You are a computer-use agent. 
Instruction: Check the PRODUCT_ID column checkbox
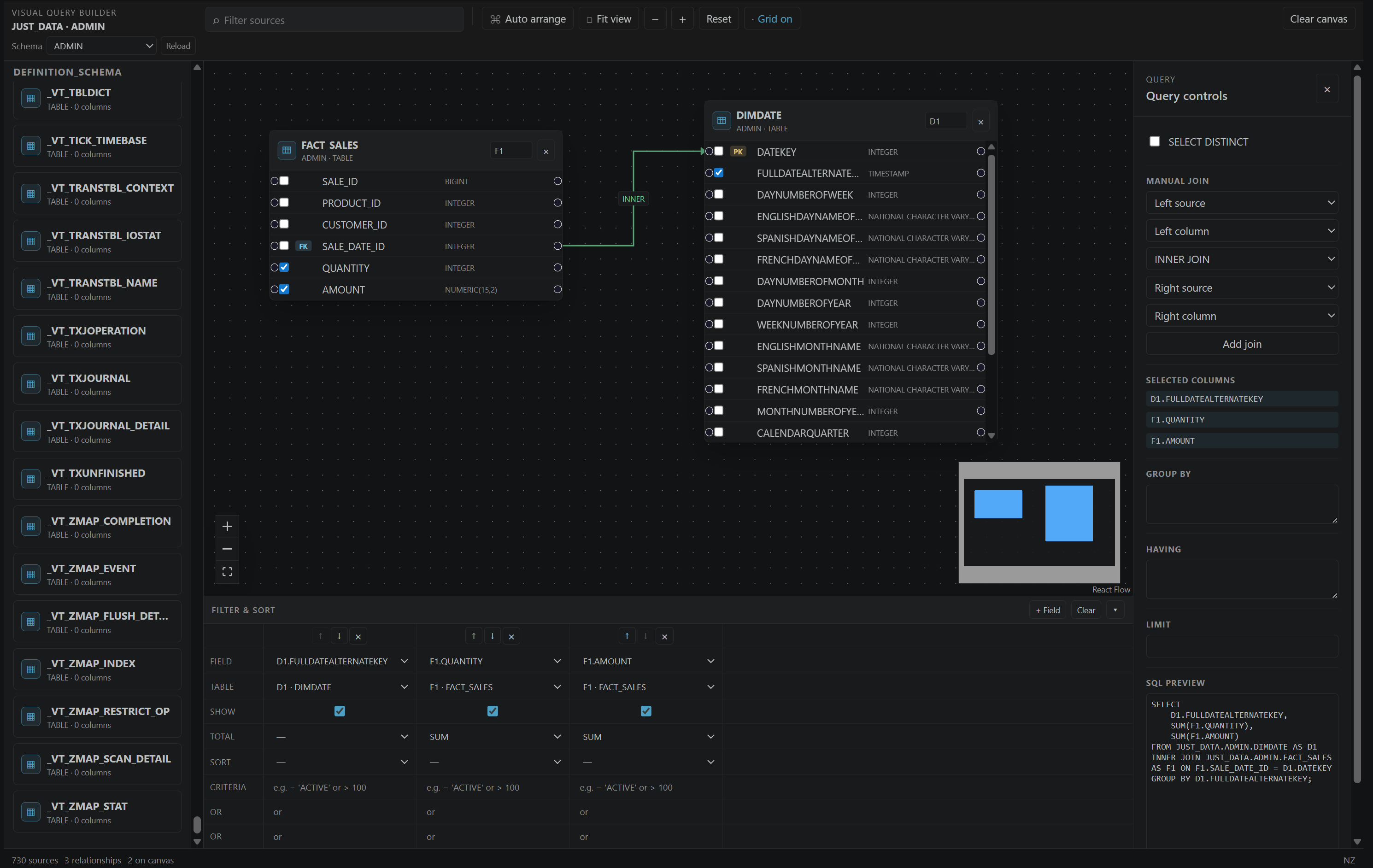point(284,202)
